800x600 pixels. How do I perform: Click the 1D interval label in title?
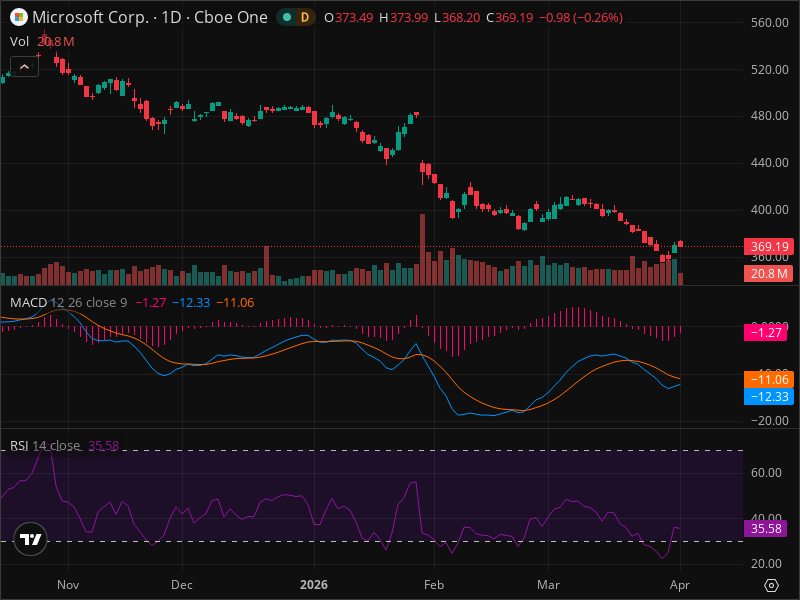(171, 17)
